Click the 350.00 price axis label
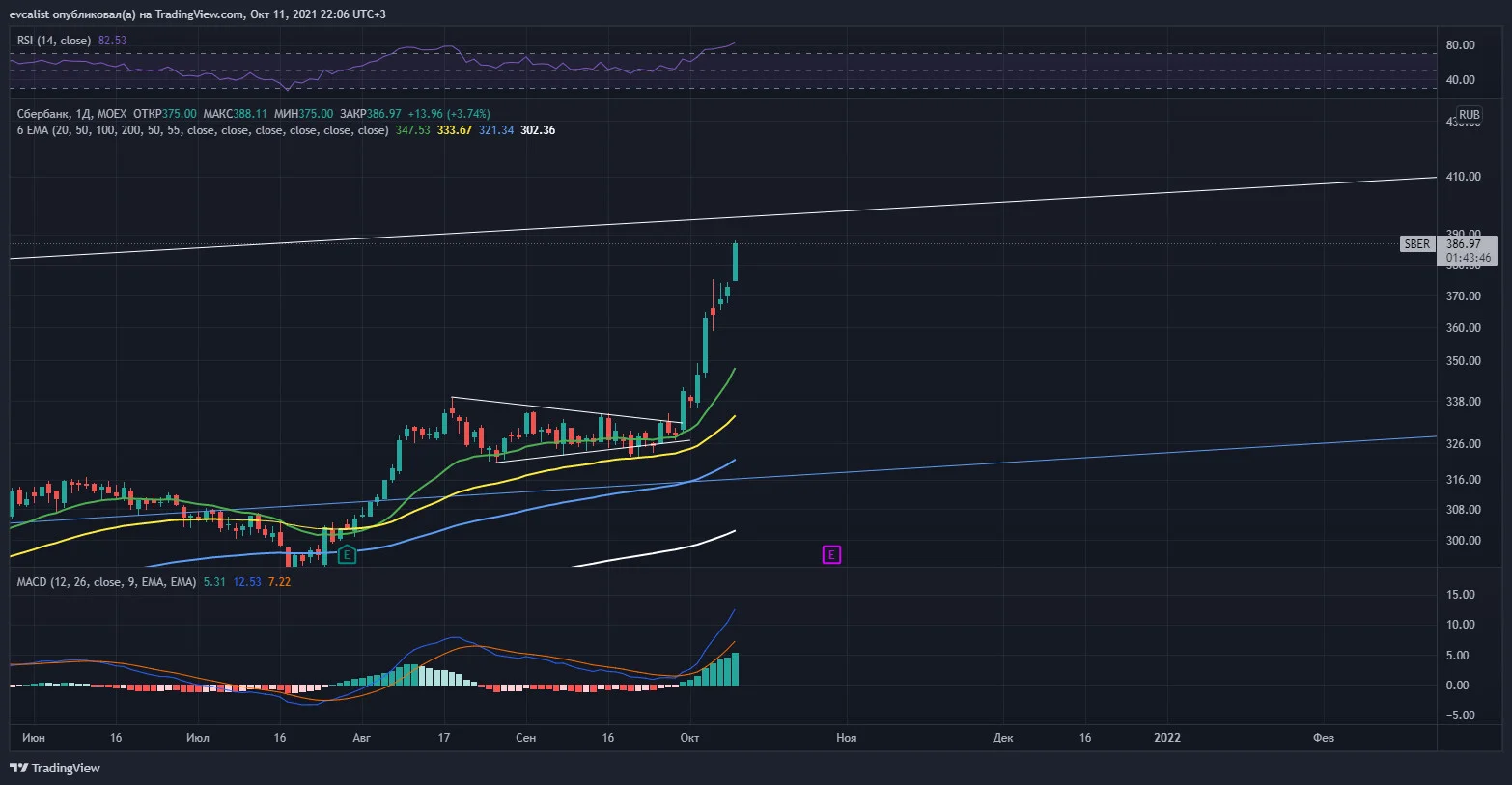The width and height of the screenshot is (1512, 785). pyautogui.click(x=1464, y=361)
